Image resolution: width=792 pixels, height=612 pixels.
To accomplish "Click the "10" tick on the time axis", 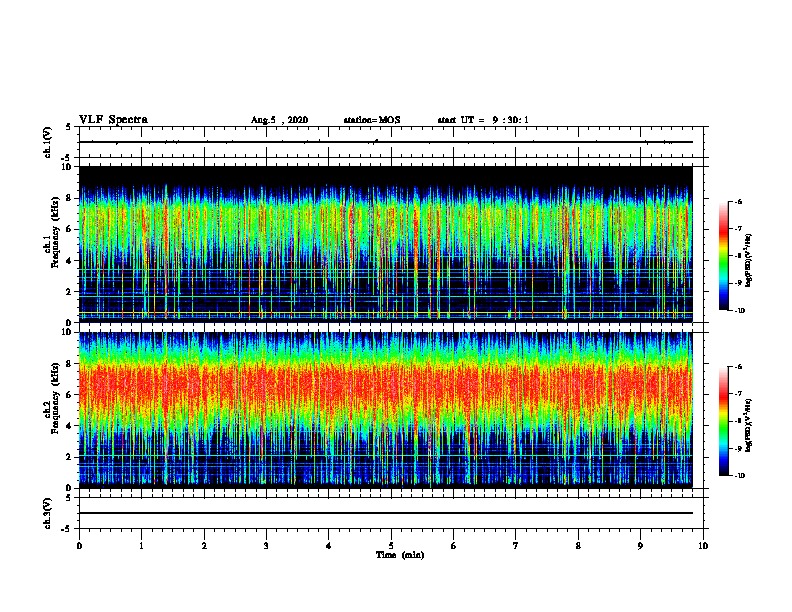I will tap(703, 546).
